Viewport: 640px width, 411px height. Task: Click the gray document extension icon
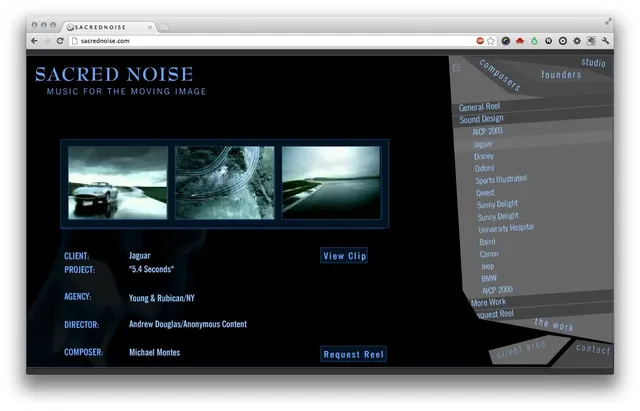[591, 41]
